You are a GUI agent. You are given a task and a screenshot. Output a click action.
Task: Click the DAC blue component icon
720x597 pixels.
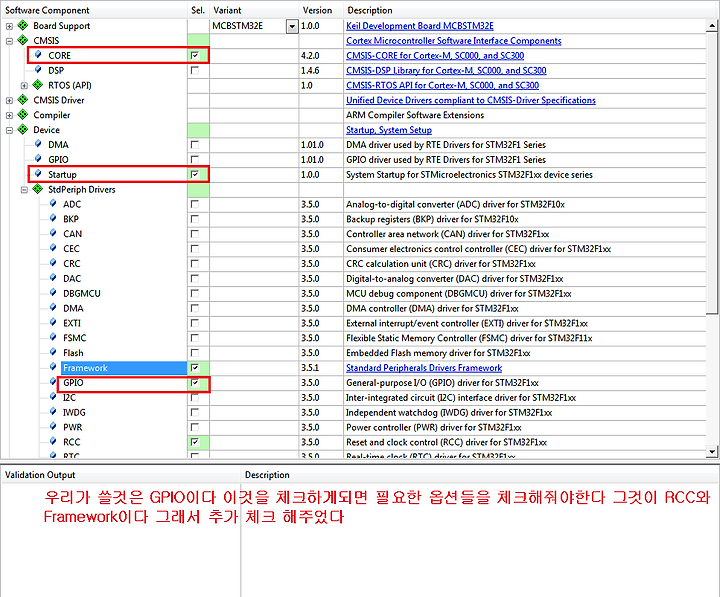(x=53, y=278)
